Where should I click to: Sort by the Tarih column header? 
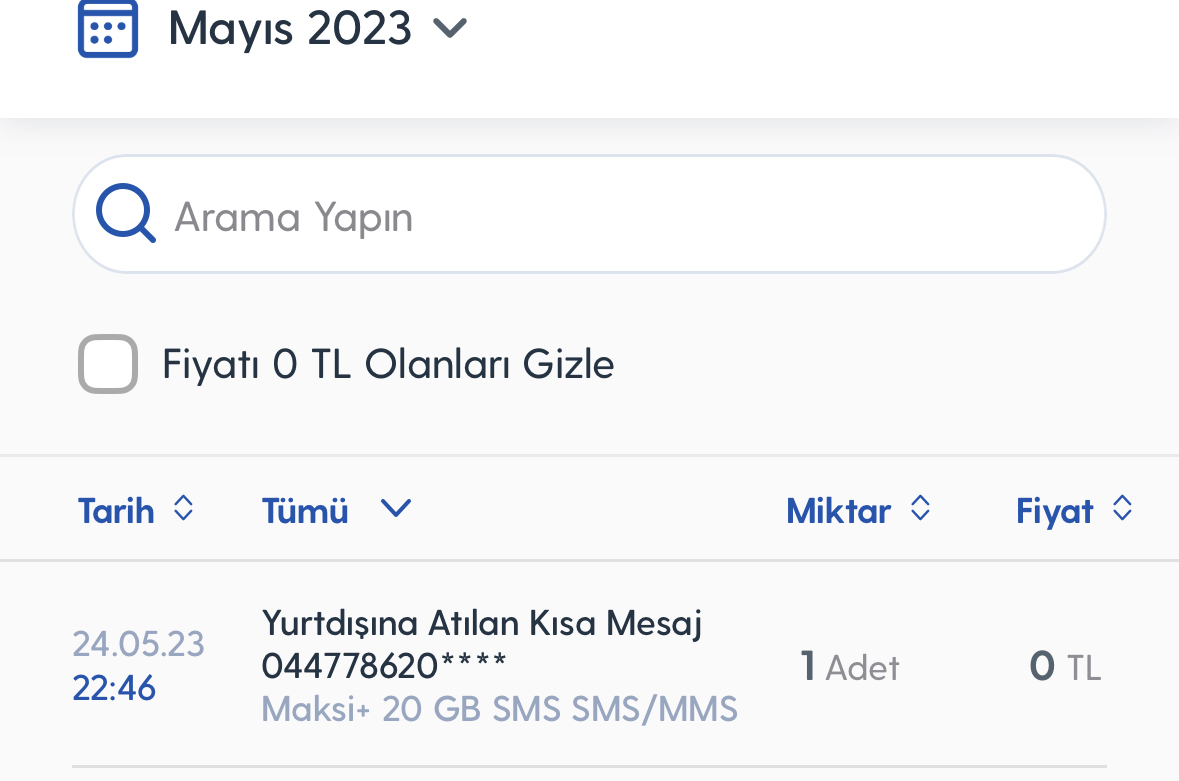[x=116, y=511]
